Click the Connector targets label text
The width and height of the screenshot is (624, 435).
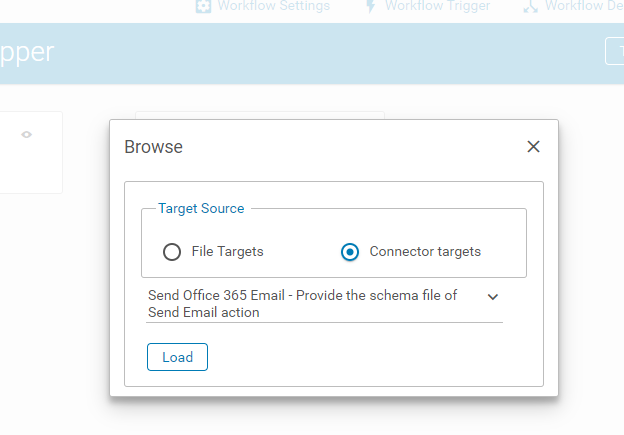coord(425,252)
